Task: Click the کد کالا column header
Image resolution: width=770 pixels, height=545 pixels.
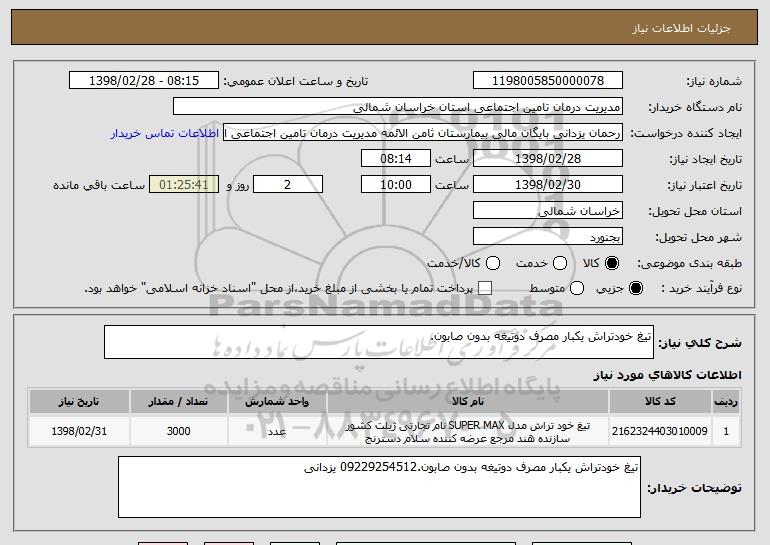Action: pos(660,402)
